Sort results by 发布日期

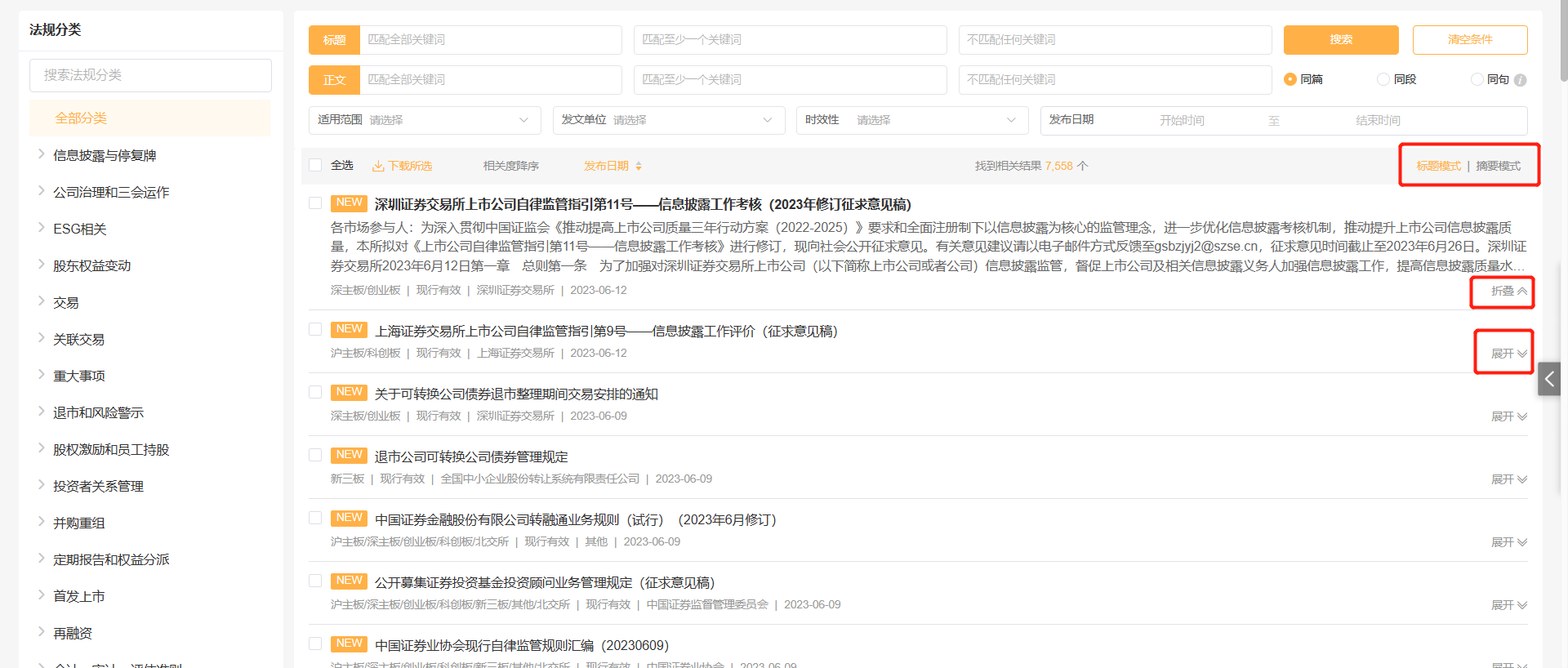606,166
